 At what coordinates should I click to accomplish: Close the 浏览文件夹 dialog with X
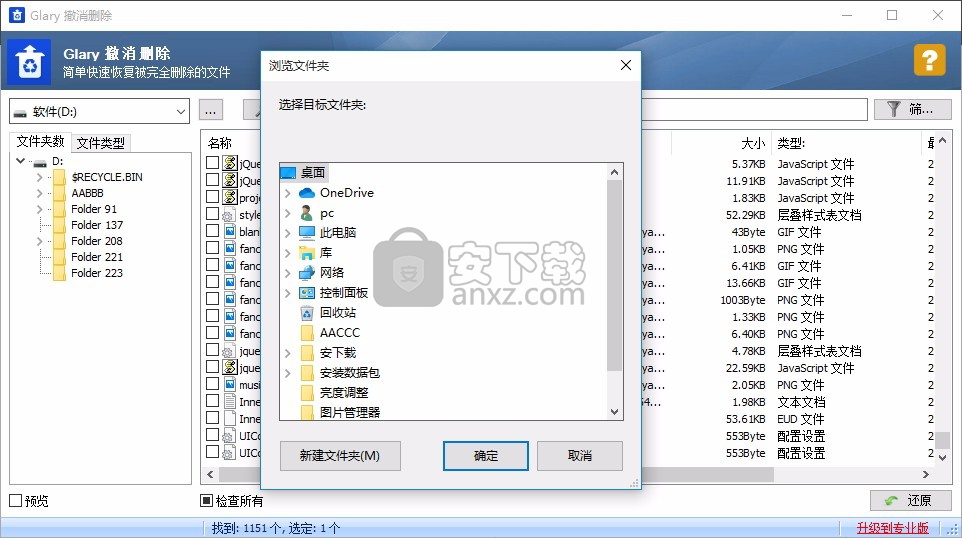pyautogui.click(x=626, y=65)
